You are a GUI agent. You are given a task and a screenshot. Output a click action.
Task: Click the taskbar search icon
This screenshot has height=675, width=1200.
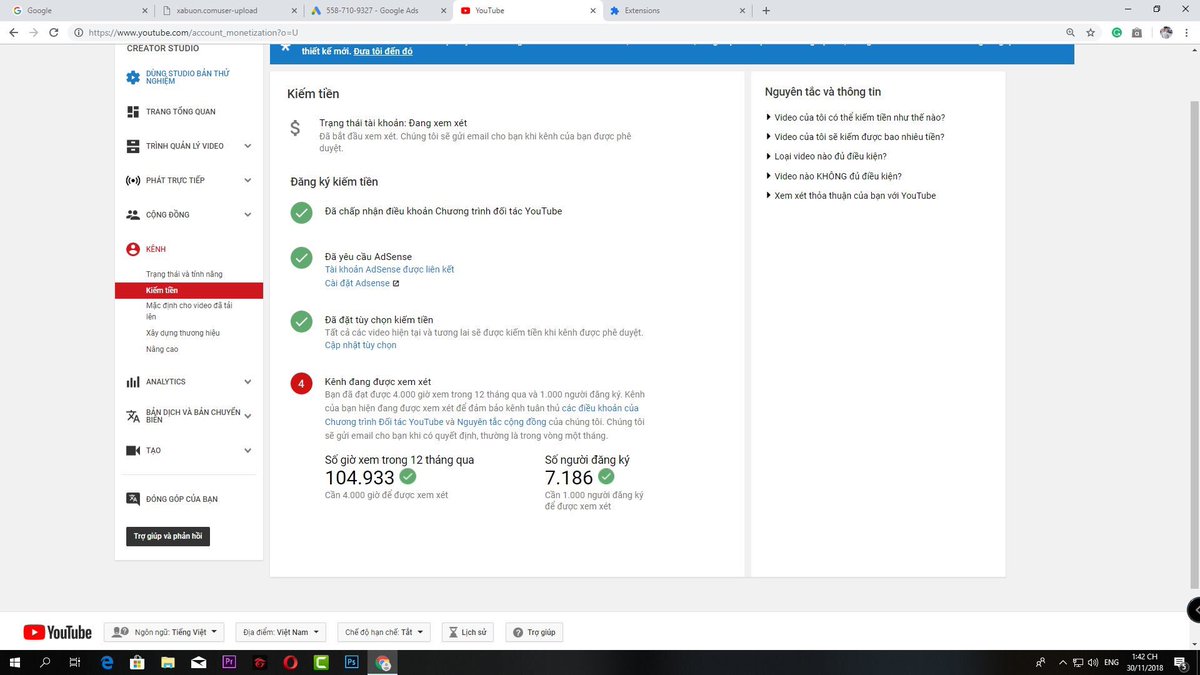pyautogui.click(x=45, y=662)
